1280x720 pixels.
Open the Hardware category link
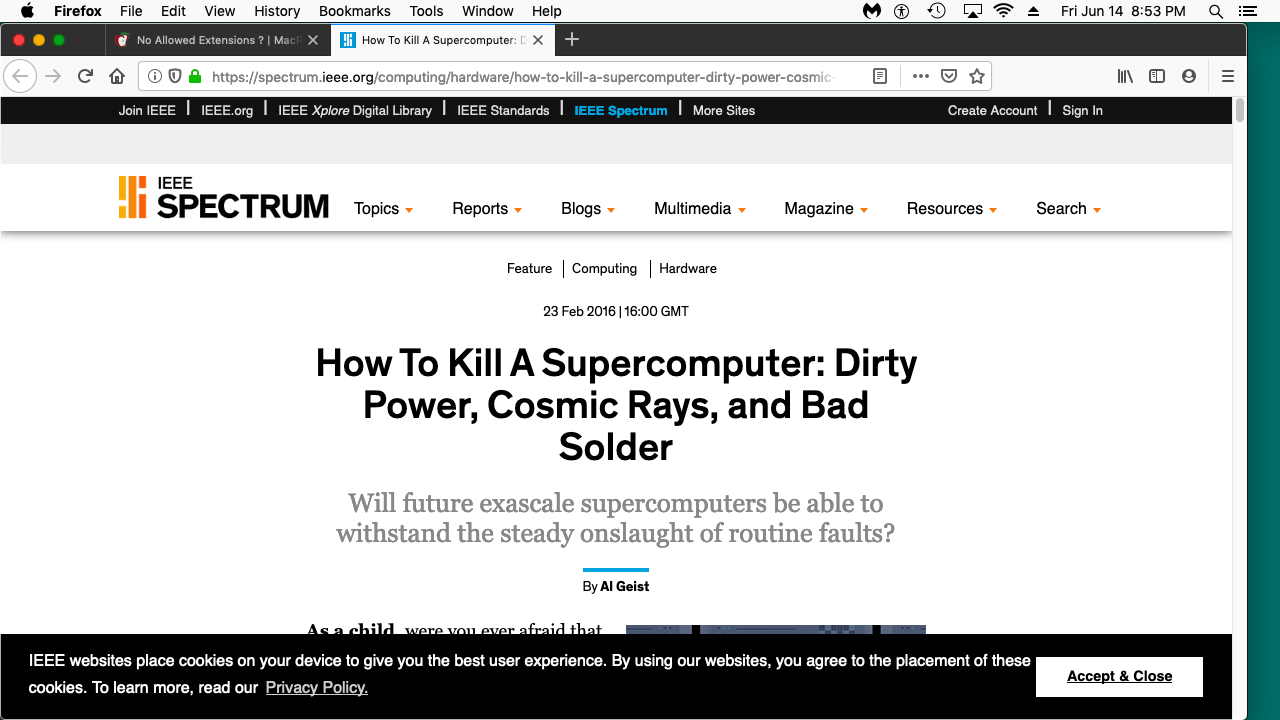coord(688,268)
